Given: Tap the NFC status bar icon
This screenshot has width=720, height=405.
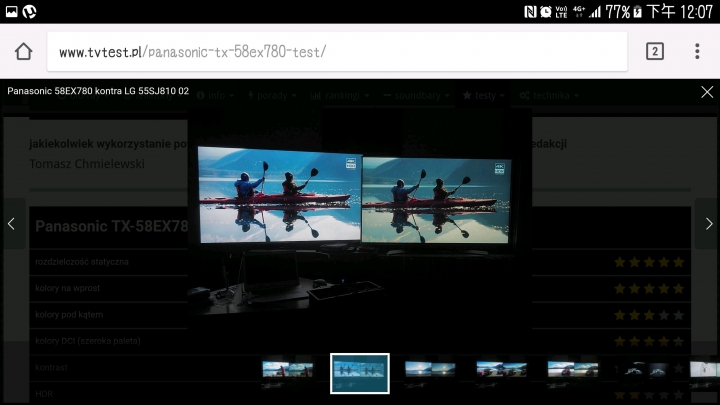Looking at the screenshot, I should 530,11.
